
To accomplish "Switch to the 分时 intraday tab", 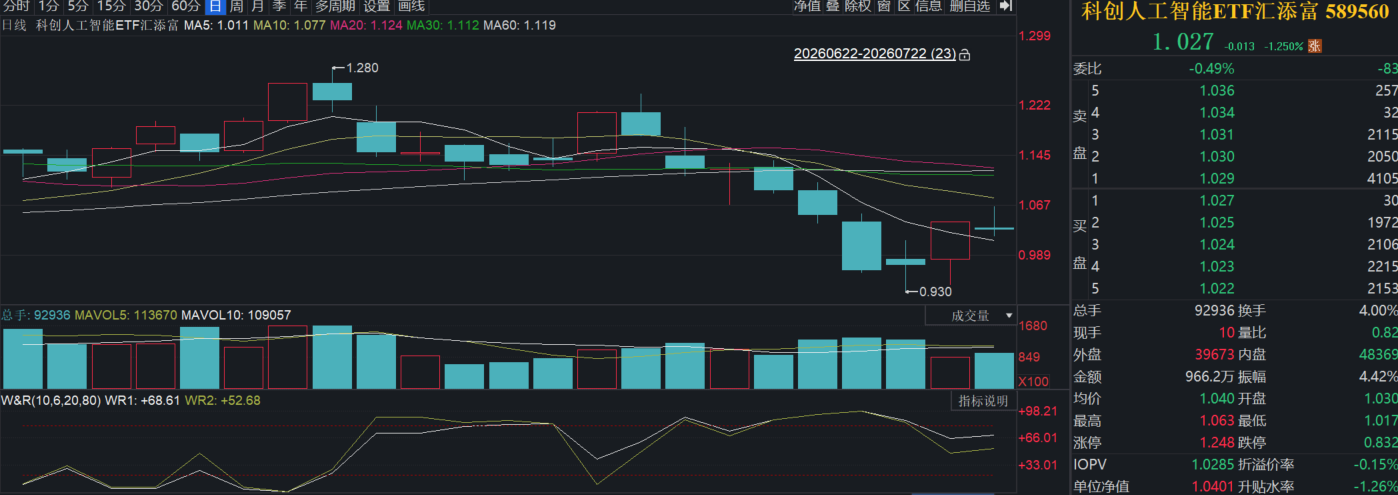I will (x=16, y=6).
